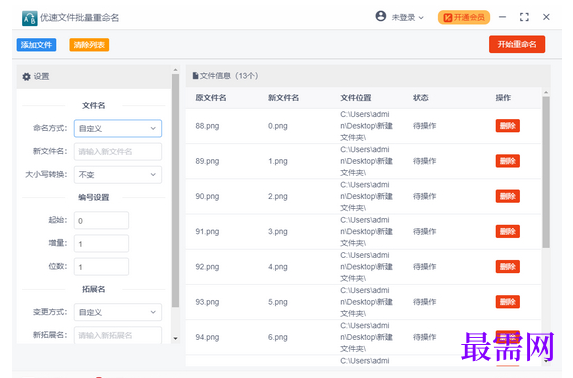
Task: Click 待操作 status in 91.png row
Action: pos(425,231)
